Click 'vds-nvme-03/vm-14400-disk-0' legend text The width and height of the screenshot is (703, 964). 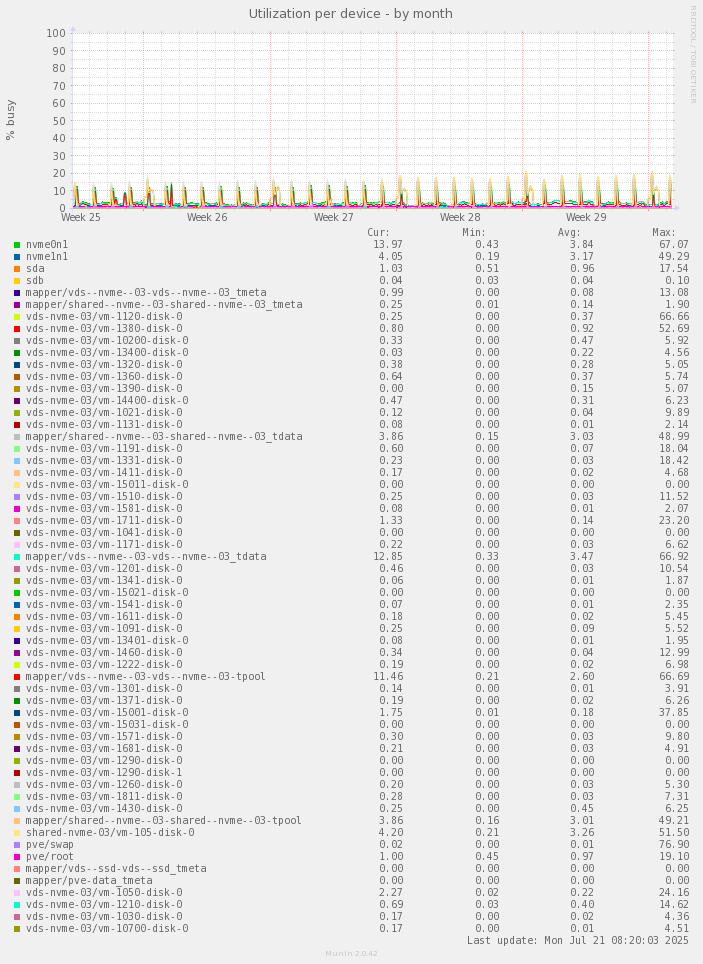[107, 400]
